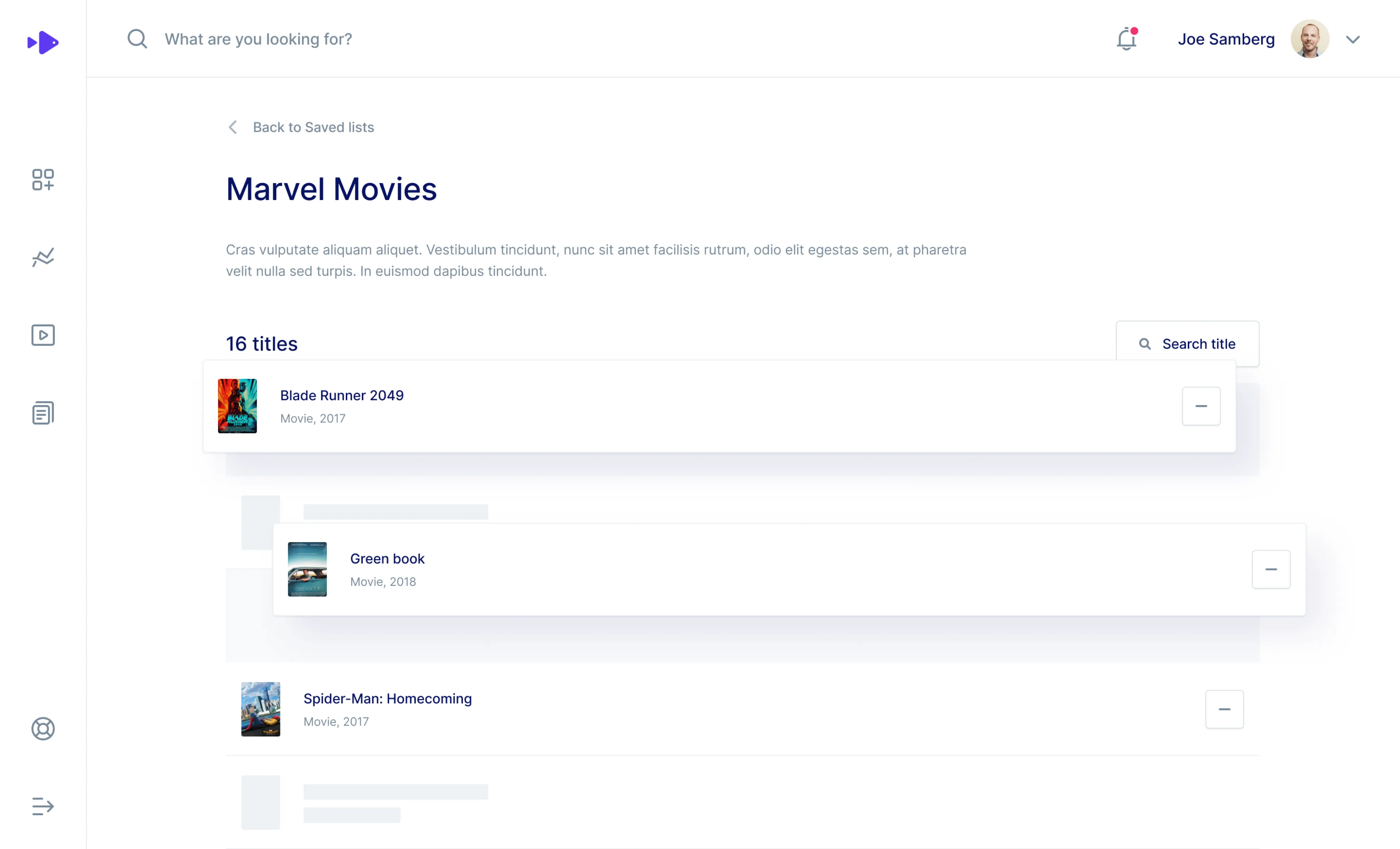Open the analytics line chart sidebar icon

42,257
